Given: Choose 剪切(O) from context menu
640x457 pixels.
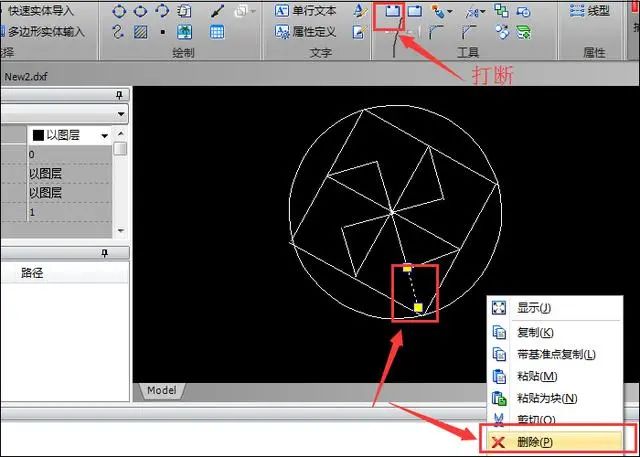Looking at the screenshot, I should (555, 419).
